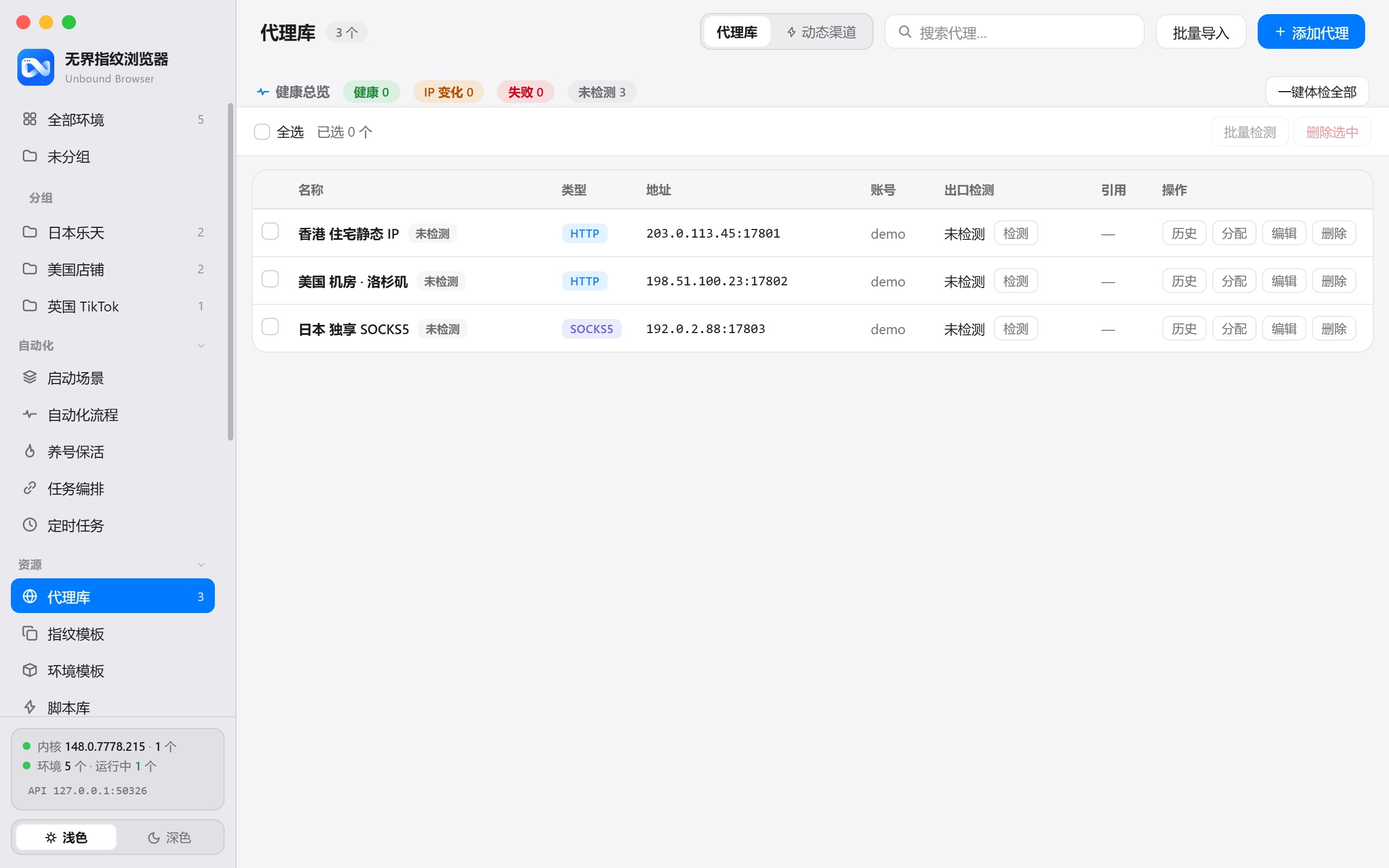Select the 香港 住宅静态 IP row checkbox
The width and height of the screenshot is (1389, 868).
pyautogui.click(x=270, y=231)
